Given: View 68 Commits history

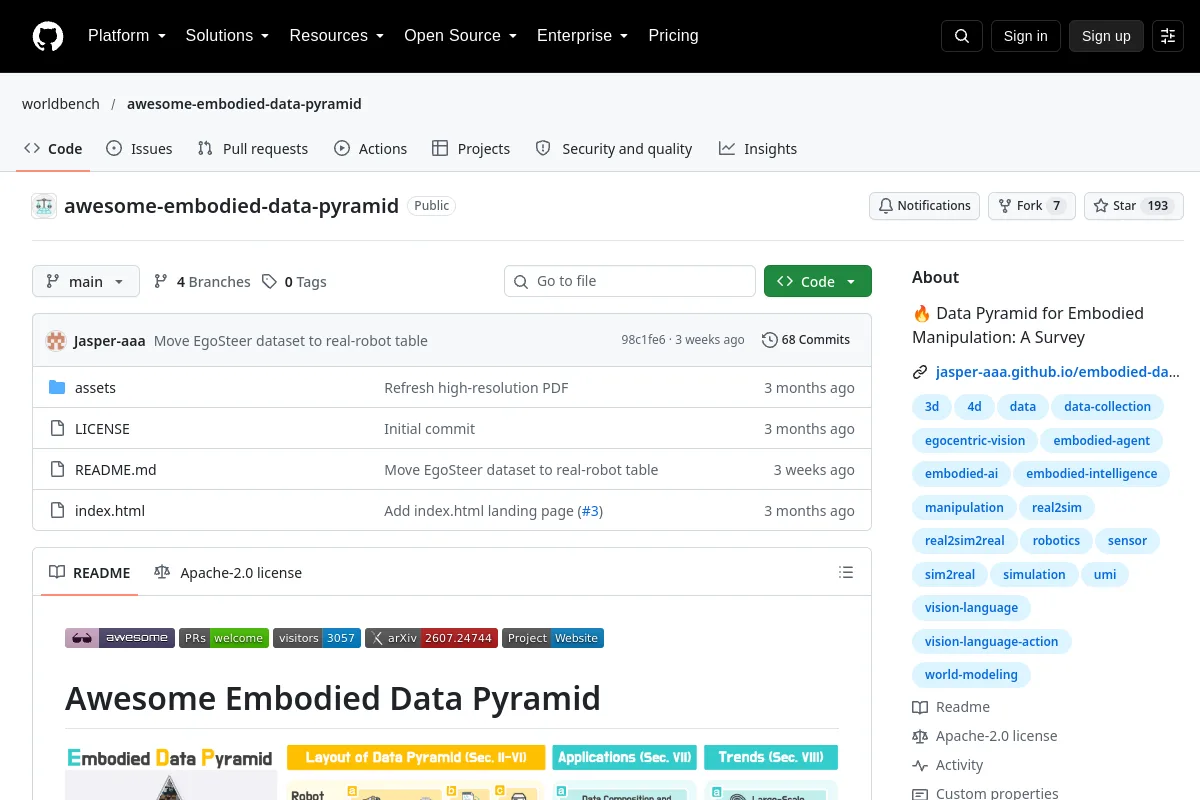Looking at the screenshot, I should (806, 340).
